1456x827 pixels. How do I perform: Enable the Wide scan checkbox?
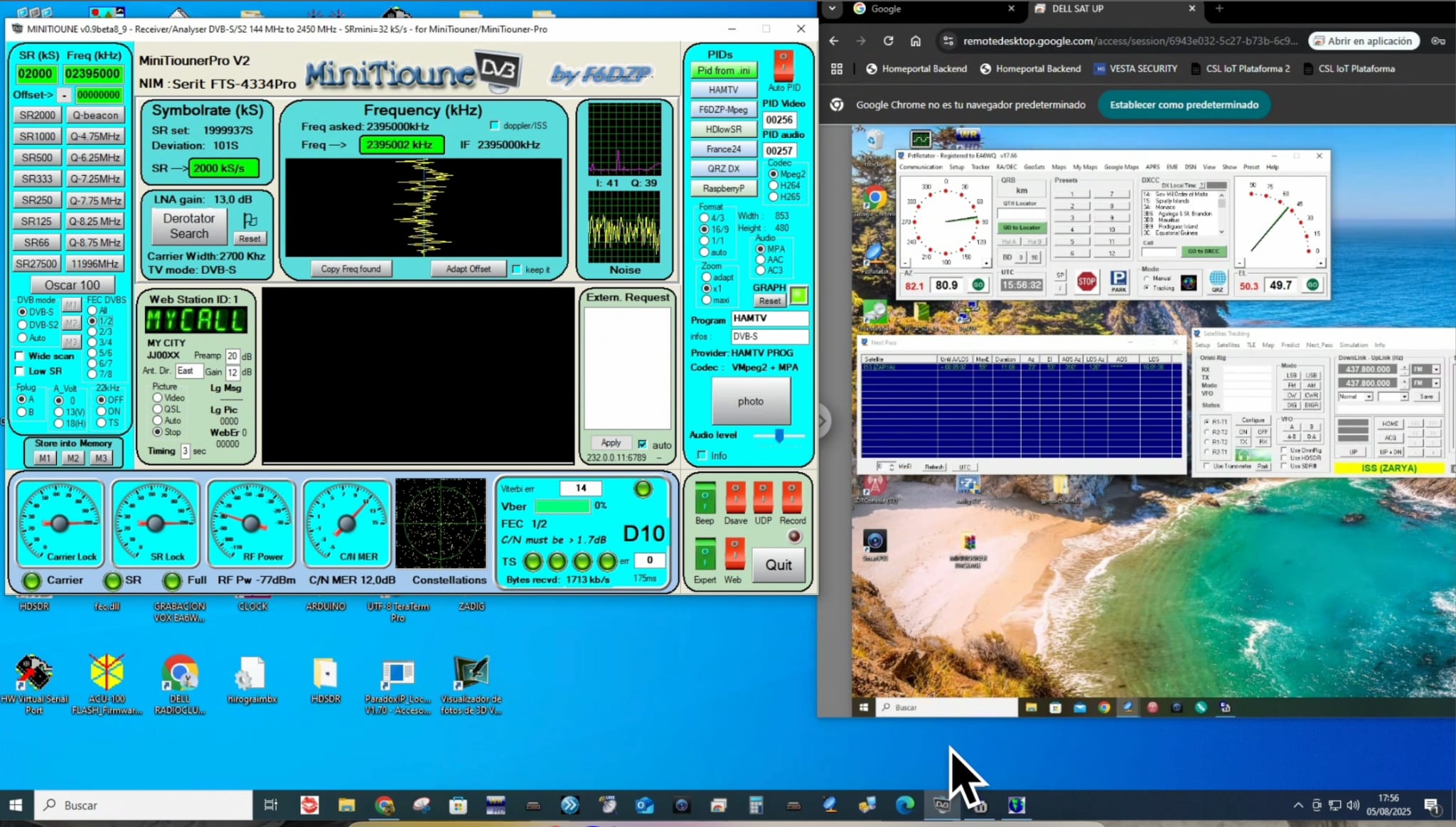coord(20,356)
